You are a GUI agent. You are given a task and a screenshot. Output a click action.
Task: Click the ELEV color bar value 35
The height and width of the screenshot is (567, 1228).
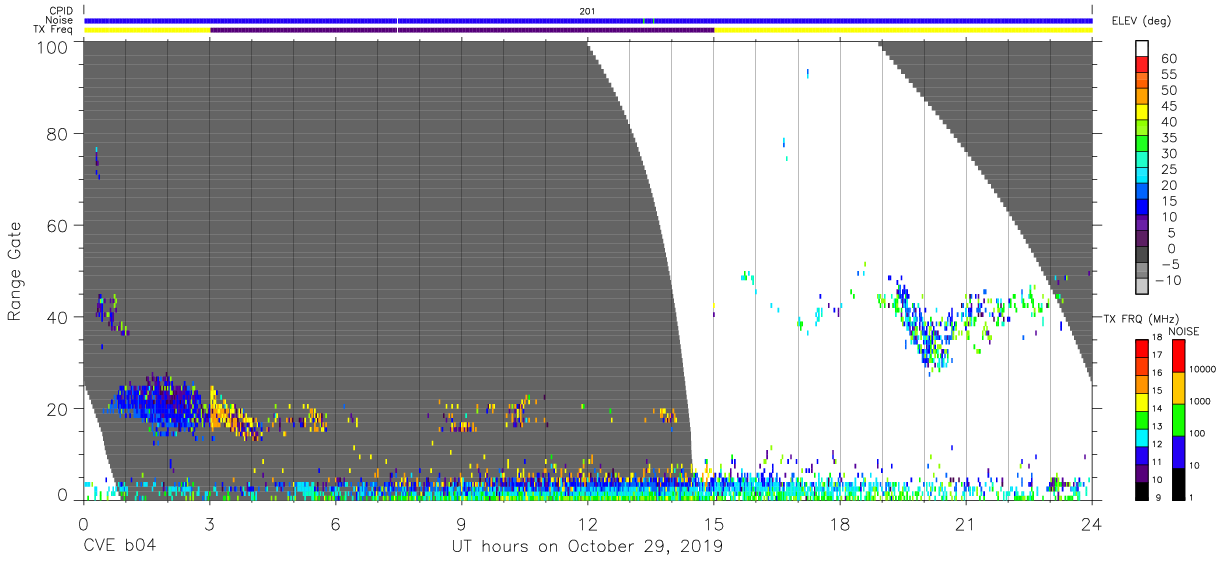point(1169,138)
